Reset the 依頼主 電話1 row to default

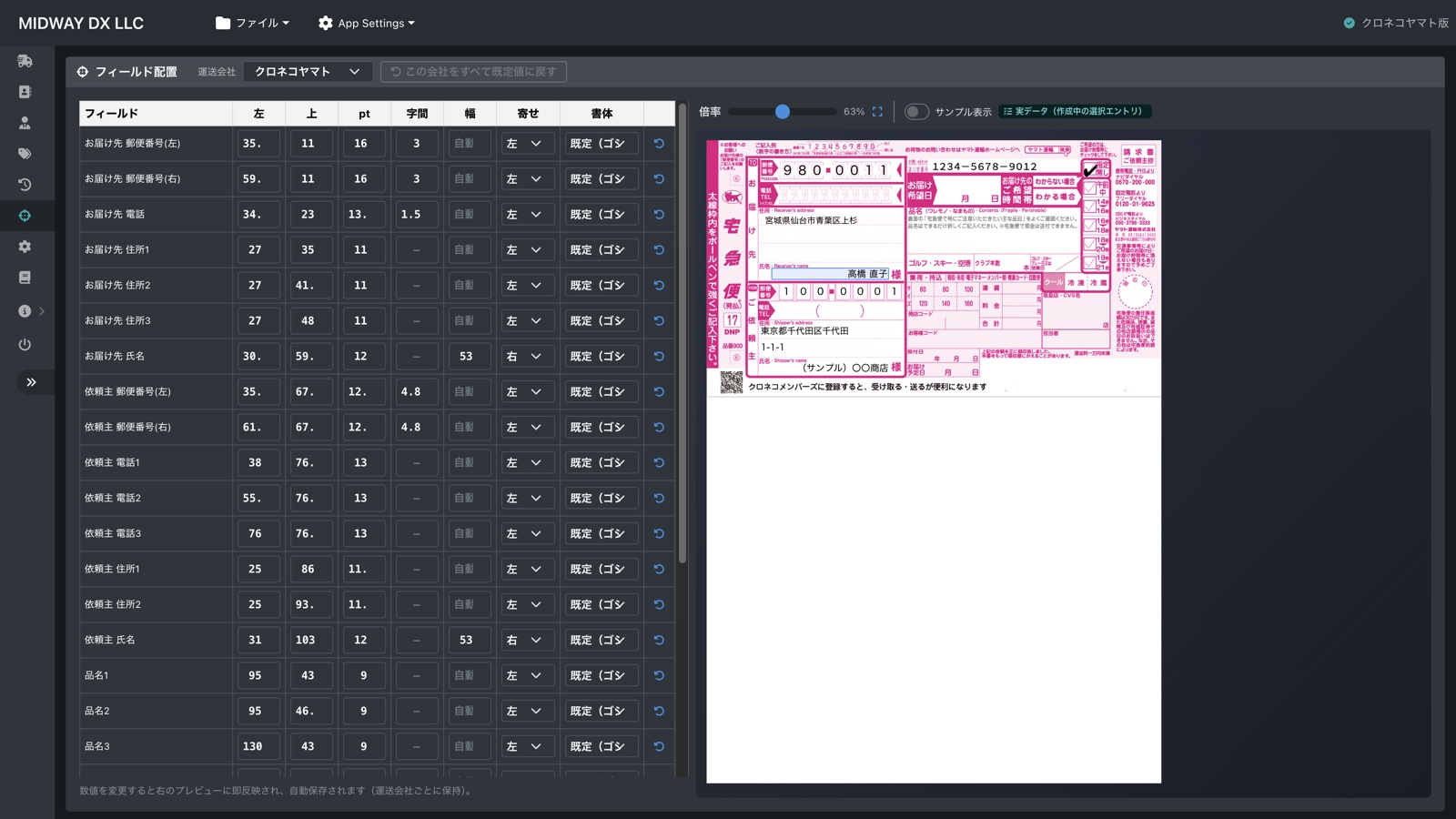tap(659, 463)
